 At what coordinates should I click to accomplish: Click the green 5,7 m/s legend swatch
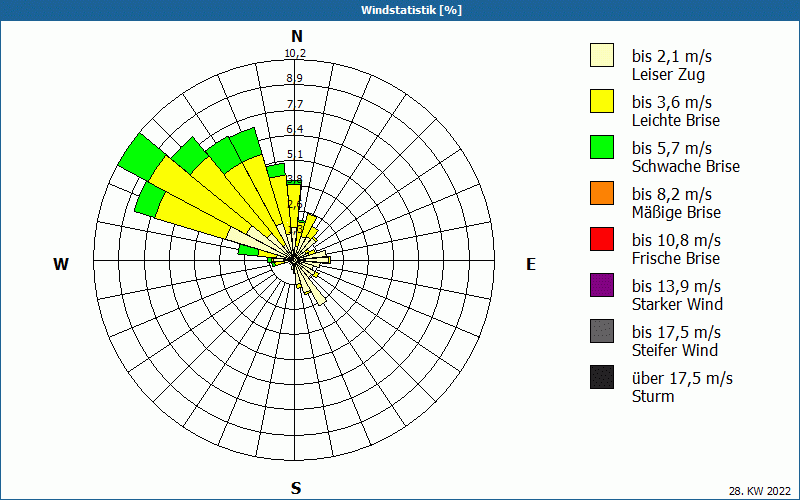(x=602, y=147)
